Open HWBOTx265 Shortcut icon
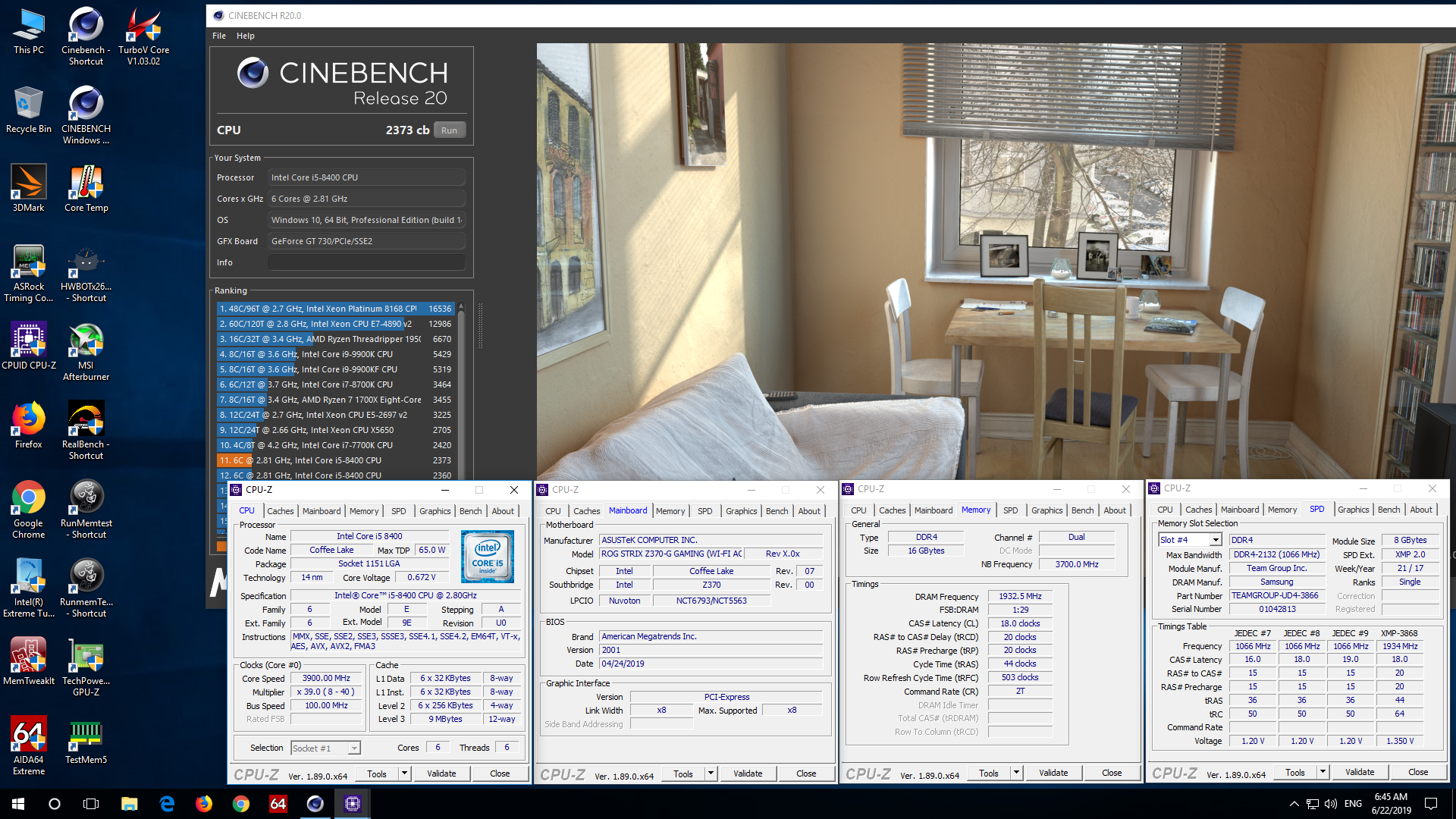This screenshot has width=1456, height=819. [x=86, y=272]
